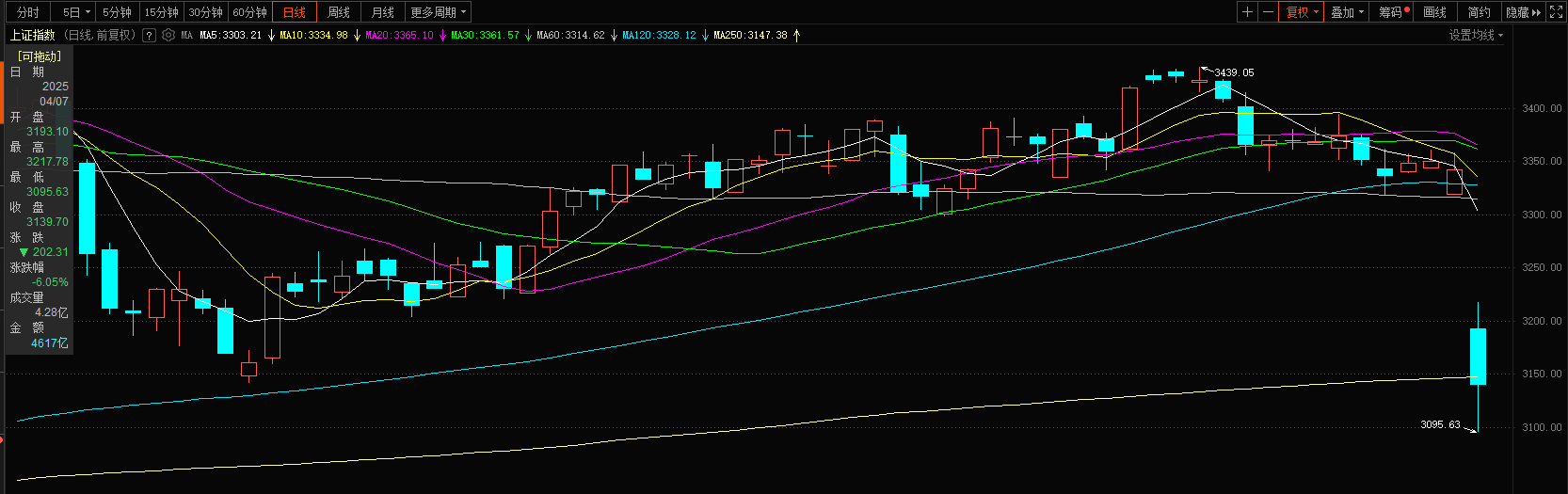Toggle 简约 simple display mode

coord(1479,12)
